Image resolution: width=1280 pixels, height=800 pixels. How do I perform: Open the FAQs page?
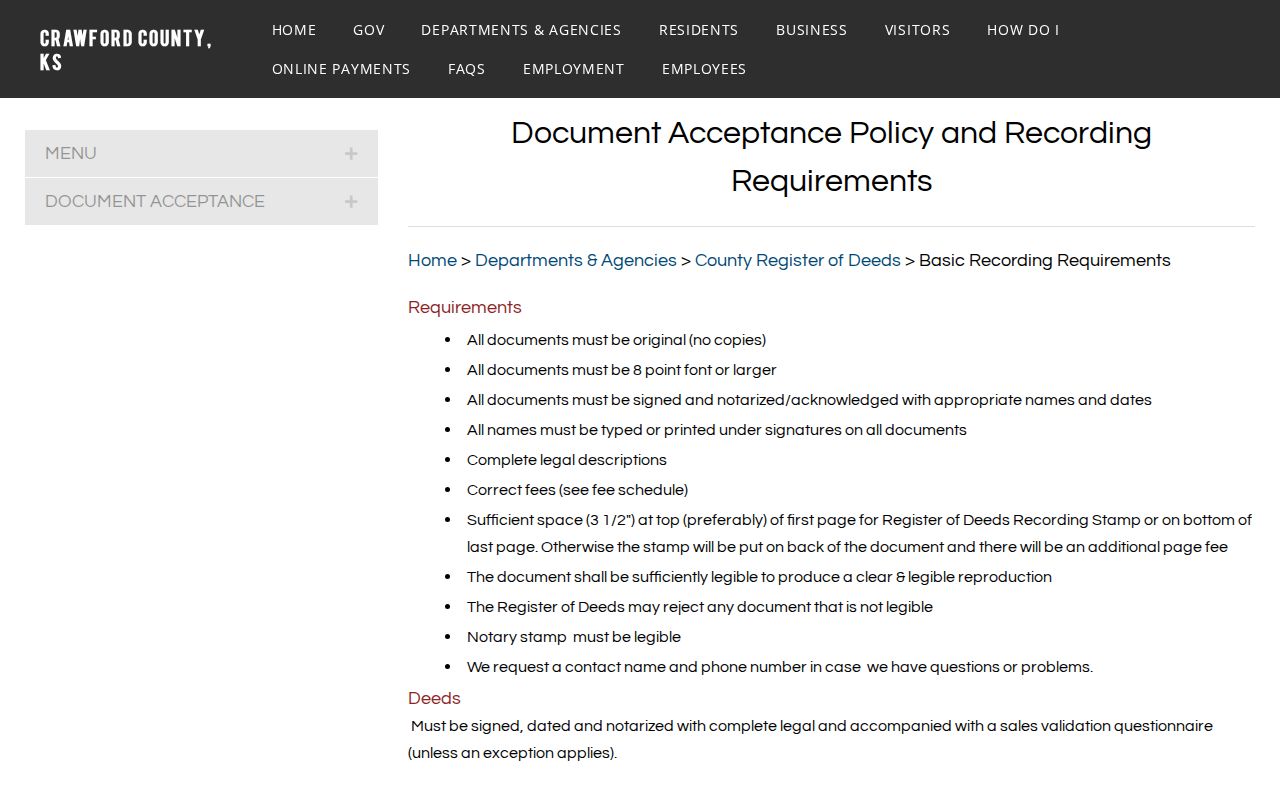[466, 69]
